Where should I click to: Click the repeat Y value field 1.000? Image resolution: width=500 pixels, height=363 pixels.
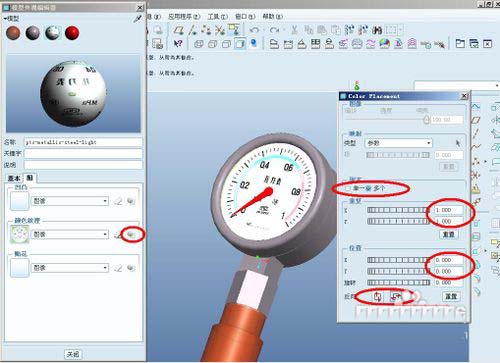[449, 221]
